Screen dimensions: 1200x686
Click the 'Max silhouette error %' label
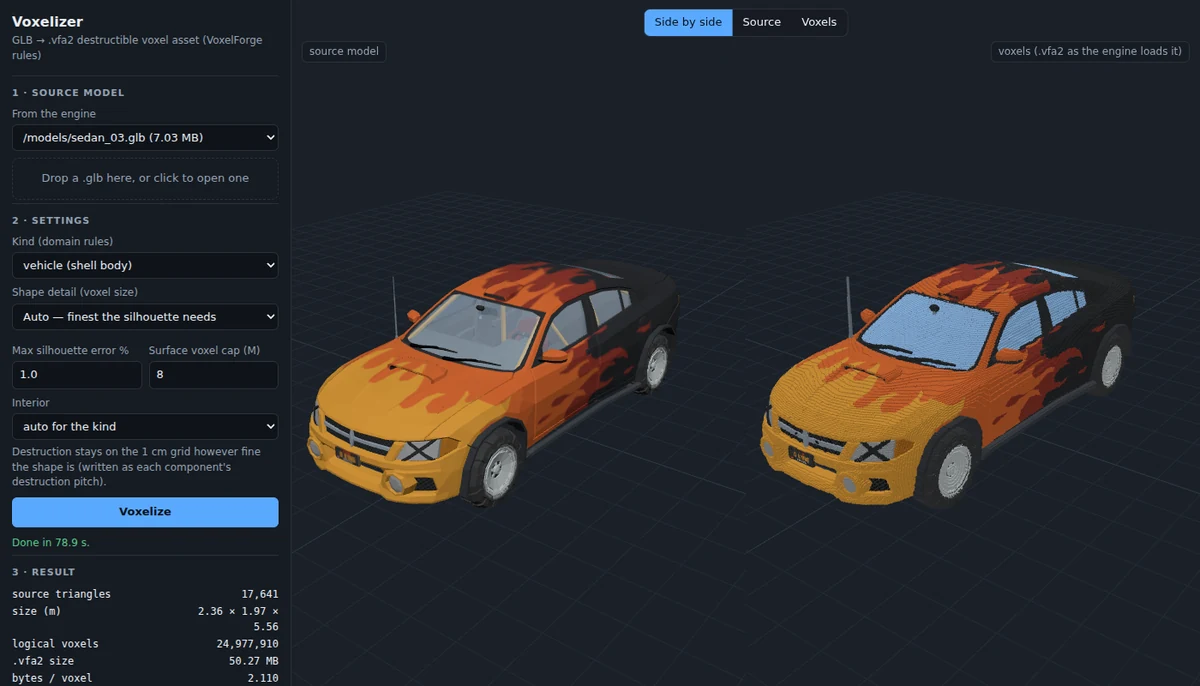pos(70,351)
